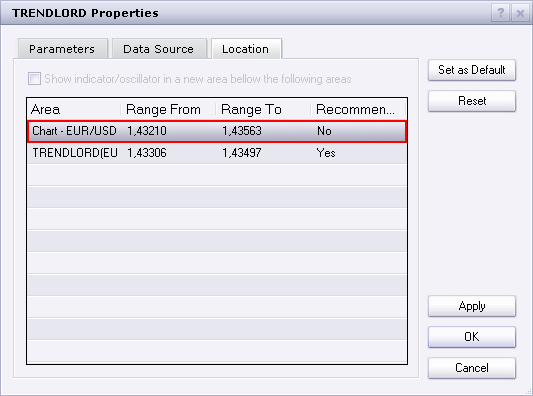Click the value 1,43497

[x=242, y=153]
